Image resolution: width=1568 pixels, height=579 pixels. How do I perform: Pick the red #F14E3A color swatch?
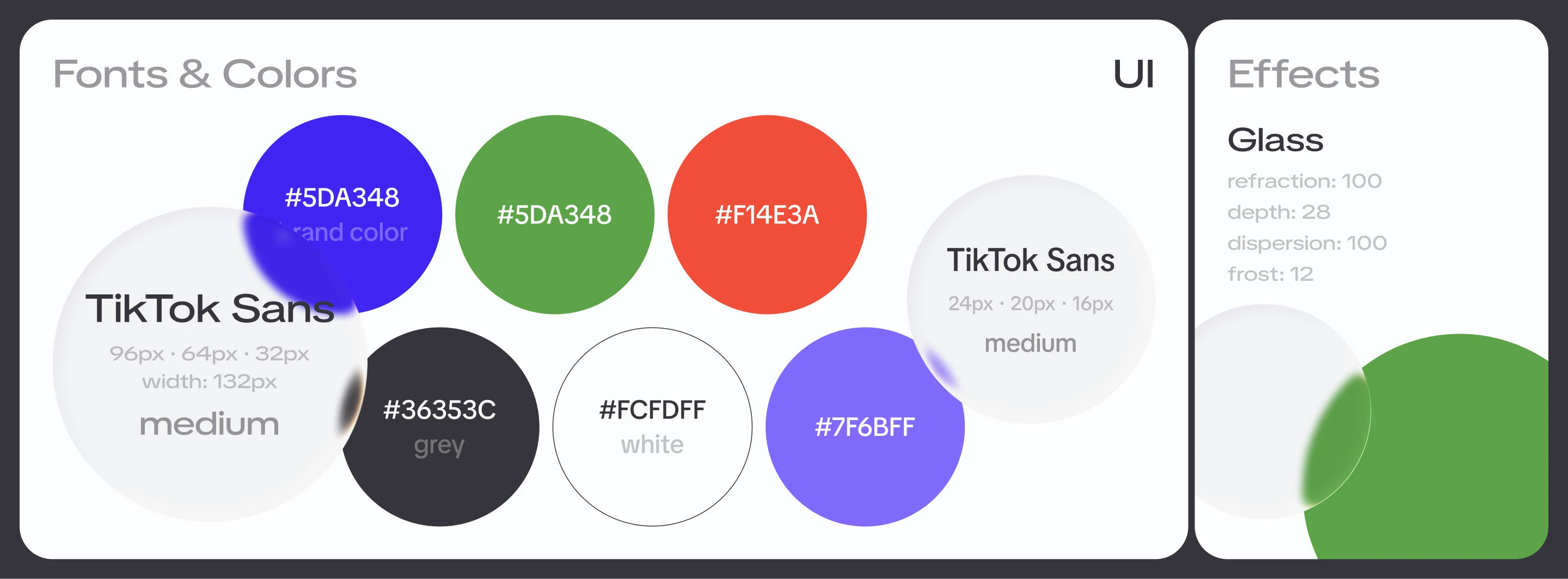coord(767,215)
